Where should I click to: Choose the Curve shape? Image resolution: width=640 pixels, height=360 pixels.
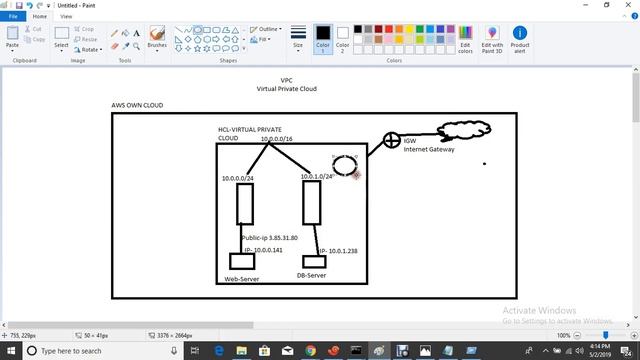click(188, 30)
